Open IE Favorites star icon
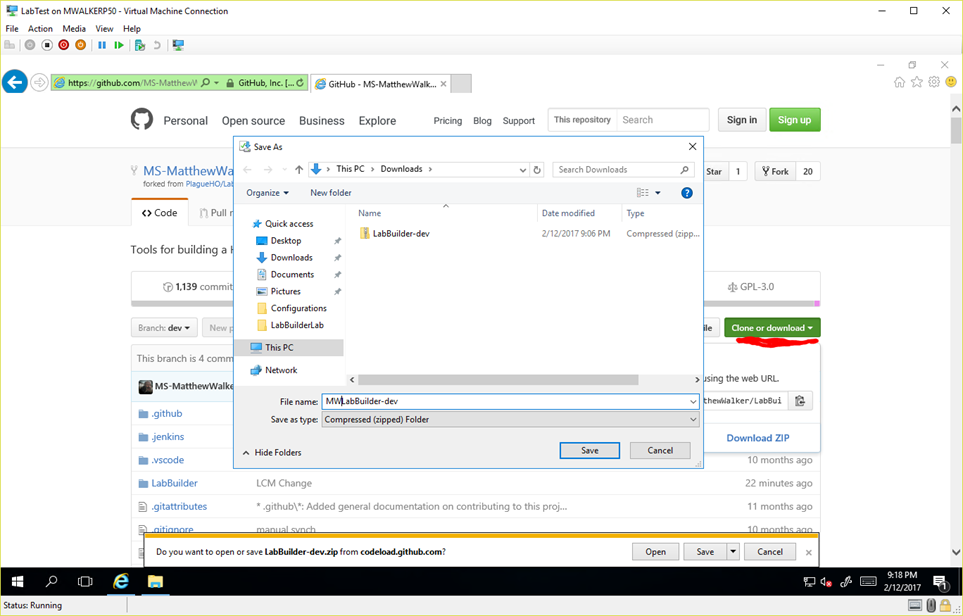The height and width of the screenshot is (616, 963). coord(916,82)
